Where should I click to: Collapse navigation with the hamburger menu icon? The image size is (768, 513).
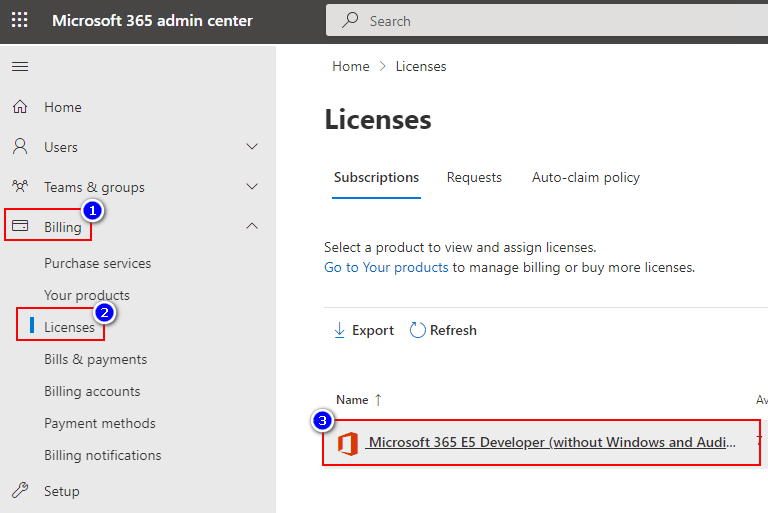tap(20, 66)
